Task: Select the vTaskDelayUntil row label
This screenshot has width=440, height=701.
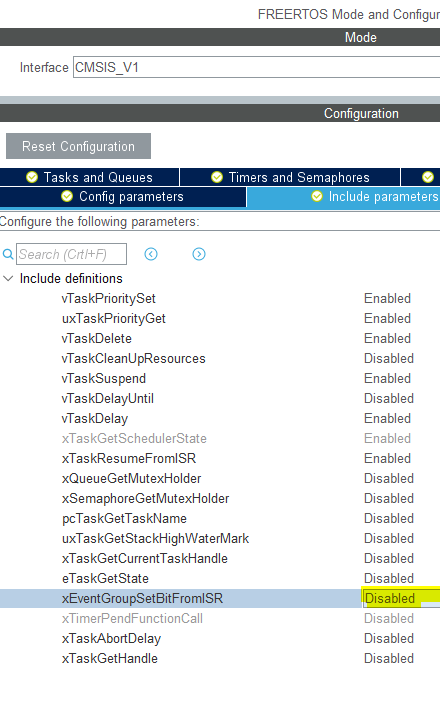Action: point(108,398)
